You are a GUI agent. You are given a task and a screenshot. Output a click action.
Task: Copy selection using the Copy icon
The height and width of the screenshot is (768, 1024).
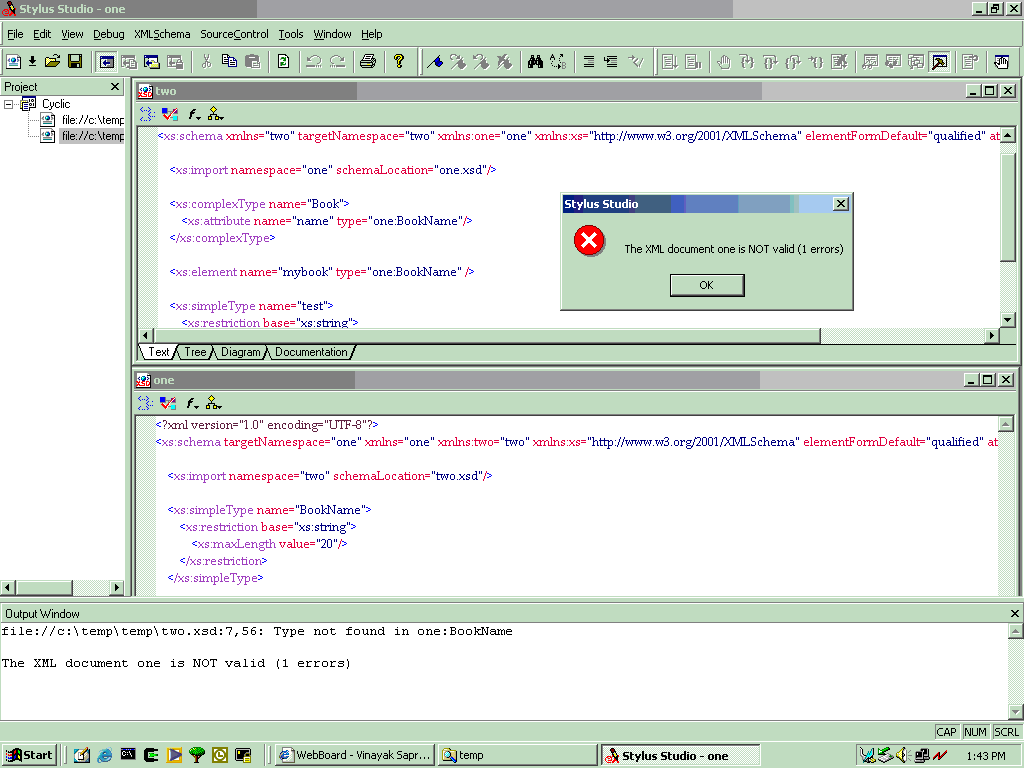point(229,61)
